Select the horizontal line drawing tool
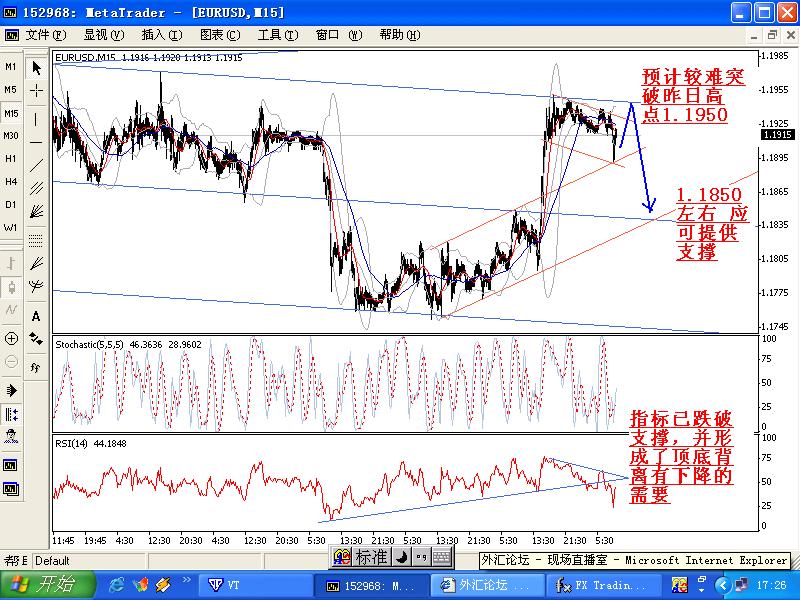Screen dimensions: 800x600 36,142
